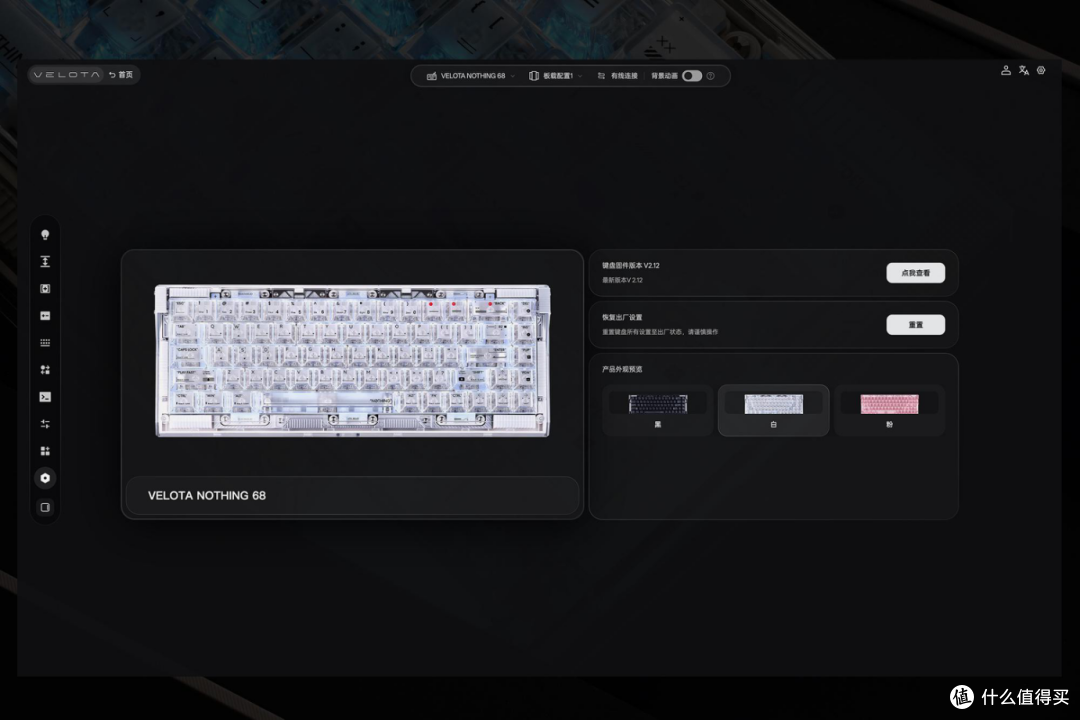
Task: Open the swap-shapes sidebar icon
Action: coord(45,370)
